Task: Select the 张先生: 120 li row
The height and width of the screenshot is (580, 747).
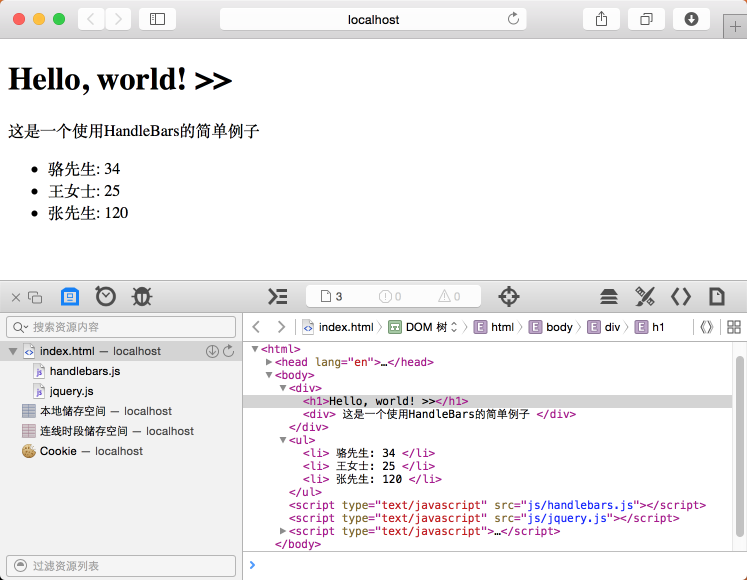Action: pyautogui.click(x=372, y=479)
